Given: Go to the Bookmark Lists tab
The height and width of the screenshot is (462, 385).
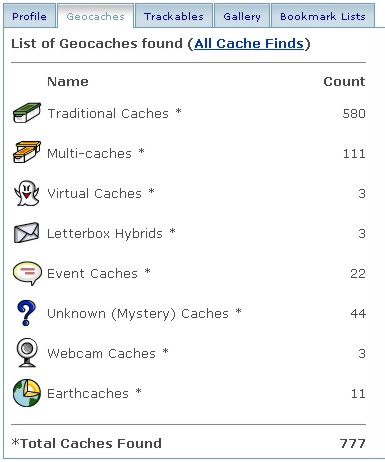Looking at the screenshot, I should [x=323, y=16].
